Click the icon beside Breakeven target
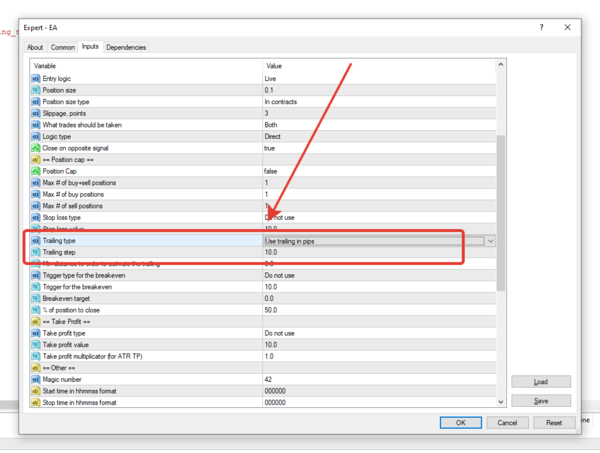The image size is (600, 453). [x=36, y=298]
